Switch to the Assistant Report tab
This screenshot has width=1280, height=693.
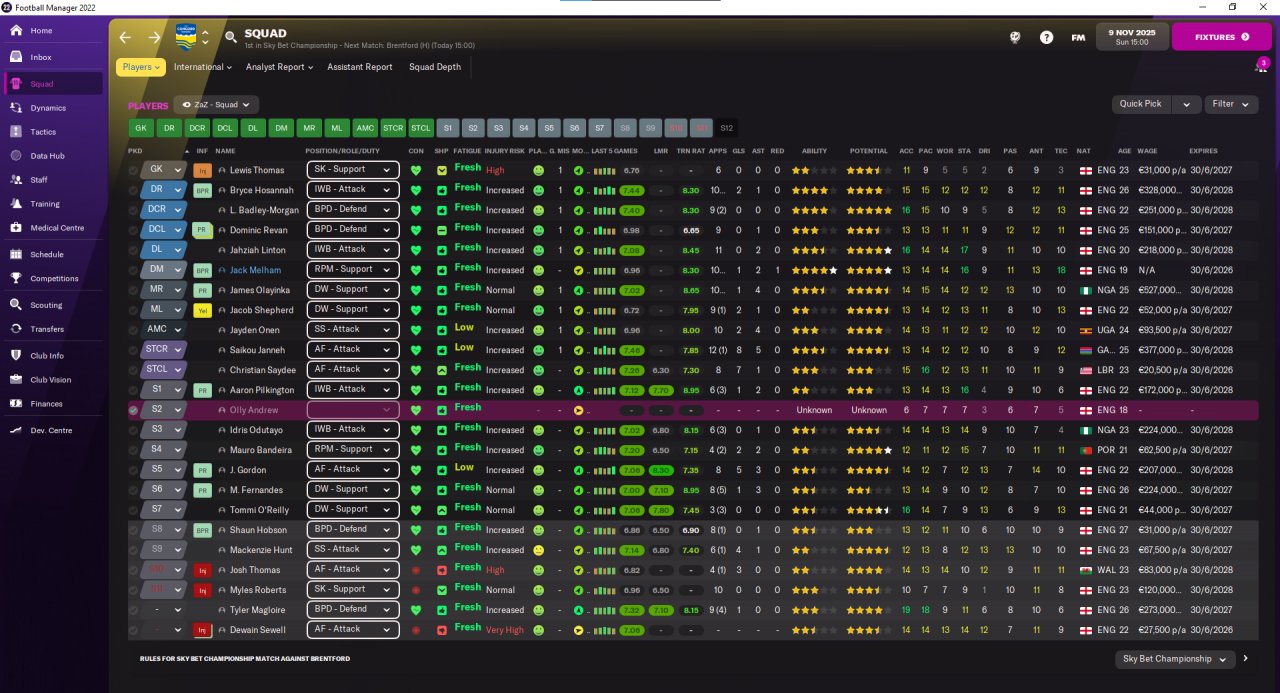pos(360,67)
